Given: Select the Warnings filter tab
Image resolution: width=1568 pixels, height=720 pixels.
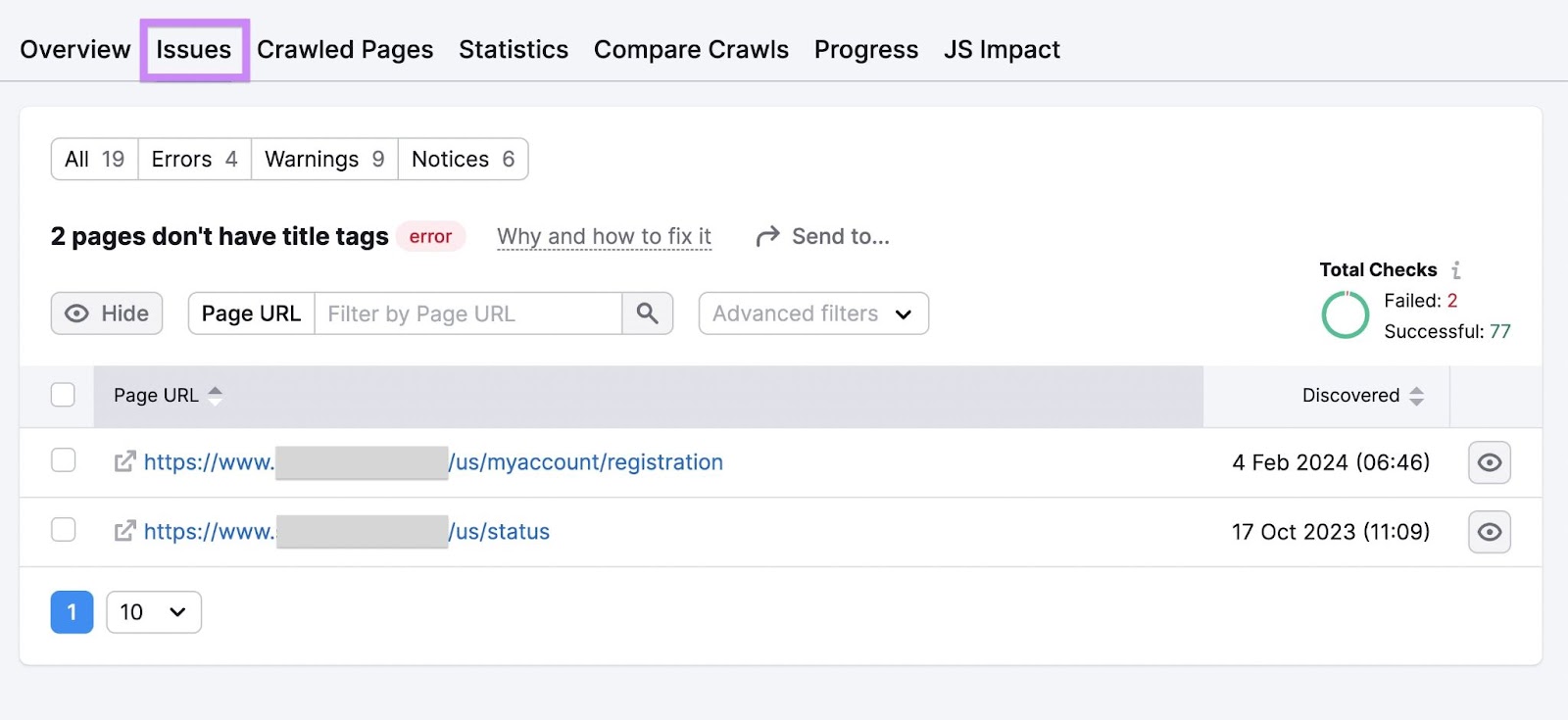Looking at the screenshot, I should click(x=323, y=159).
